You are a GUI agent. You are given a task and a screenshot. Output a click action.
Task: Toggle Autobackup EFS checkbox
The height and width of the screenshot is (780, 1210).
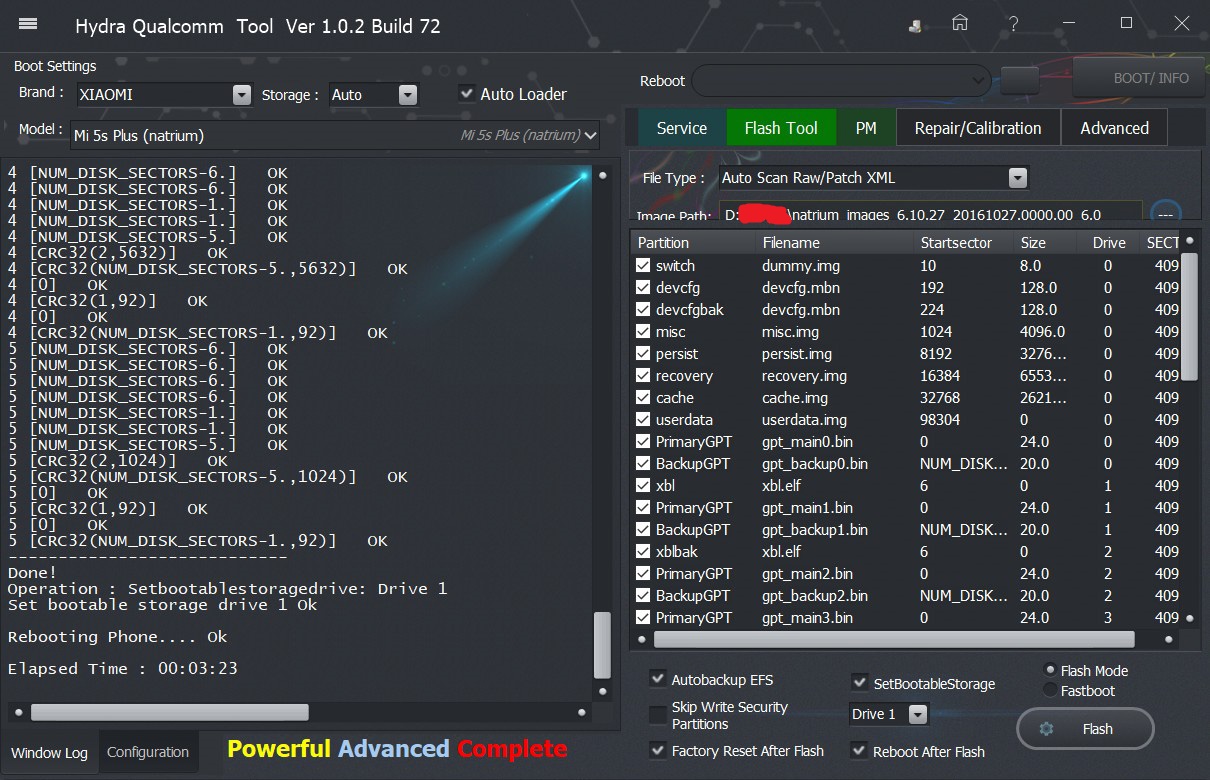pyautogui.click(x=657, y=679)
